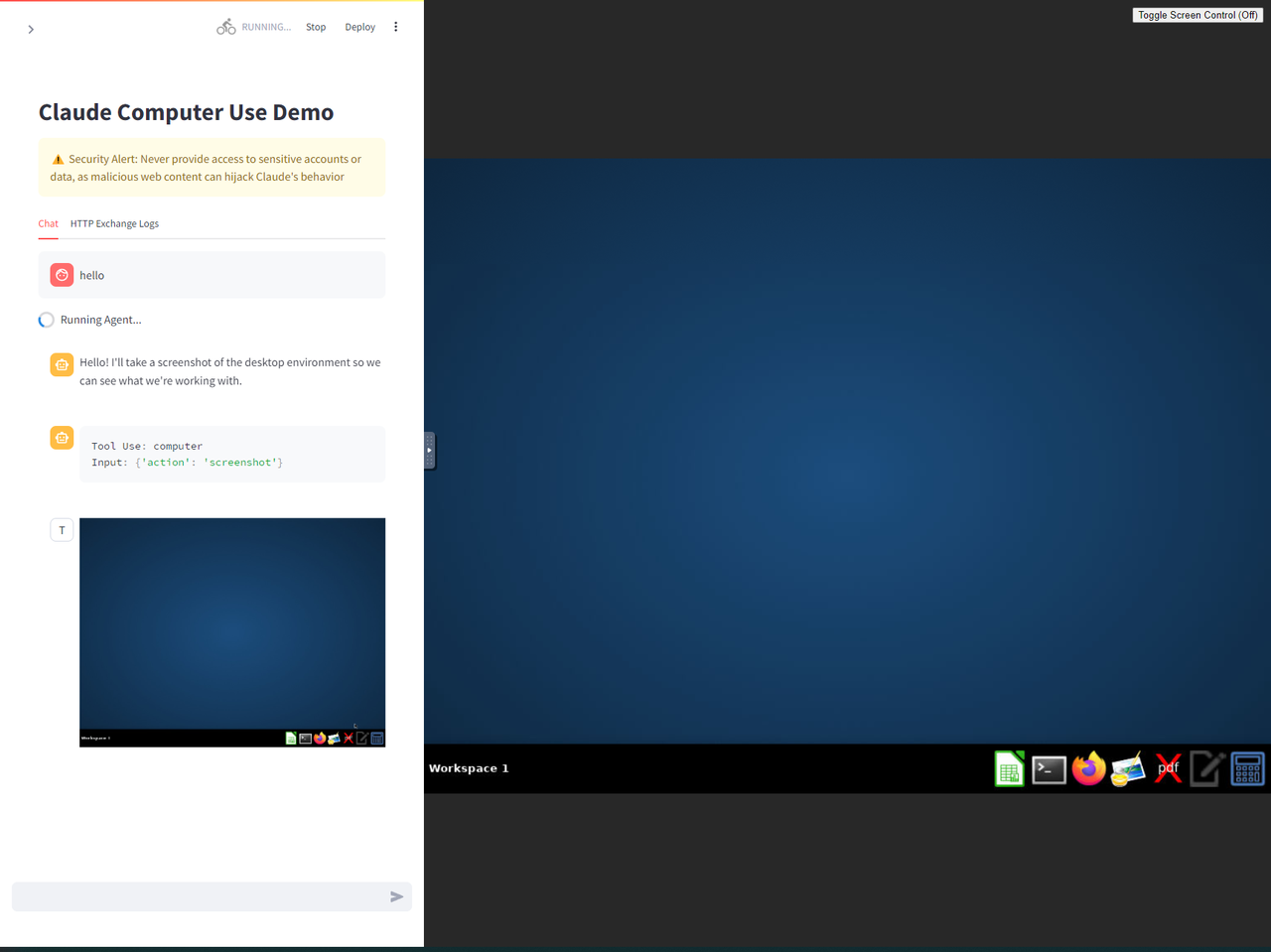Click the robot avatar beside Tool Use block
This screenshot has width=1271, height=952.
62,438
